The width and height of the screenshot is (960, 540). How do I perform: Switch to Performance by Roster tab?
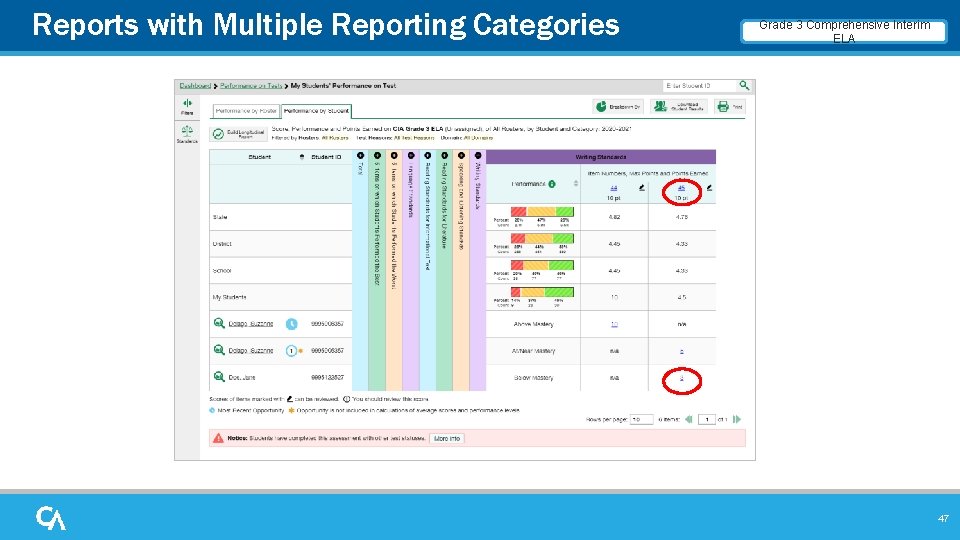click(x=246, y=111)
